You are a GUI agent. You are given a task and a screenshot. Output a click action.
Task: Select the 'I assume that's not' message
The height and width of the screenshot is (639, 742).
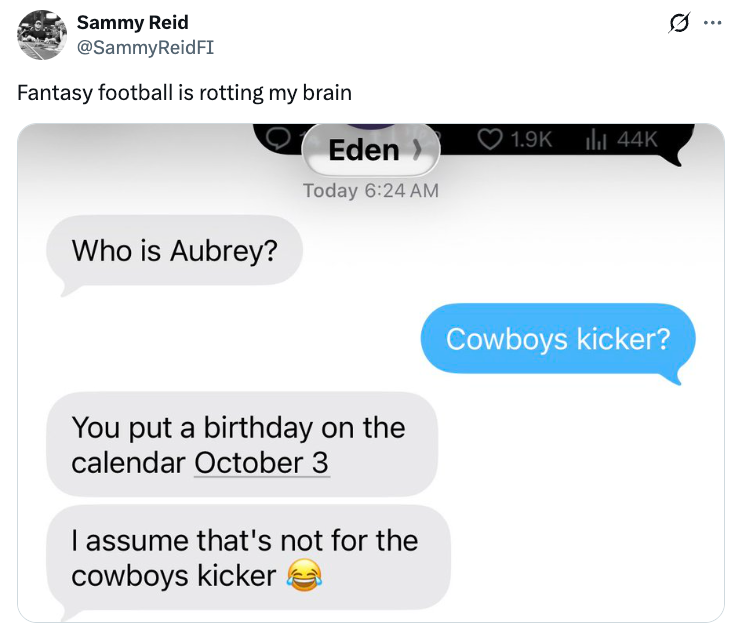pyautogui.click(x=248, y=558)
